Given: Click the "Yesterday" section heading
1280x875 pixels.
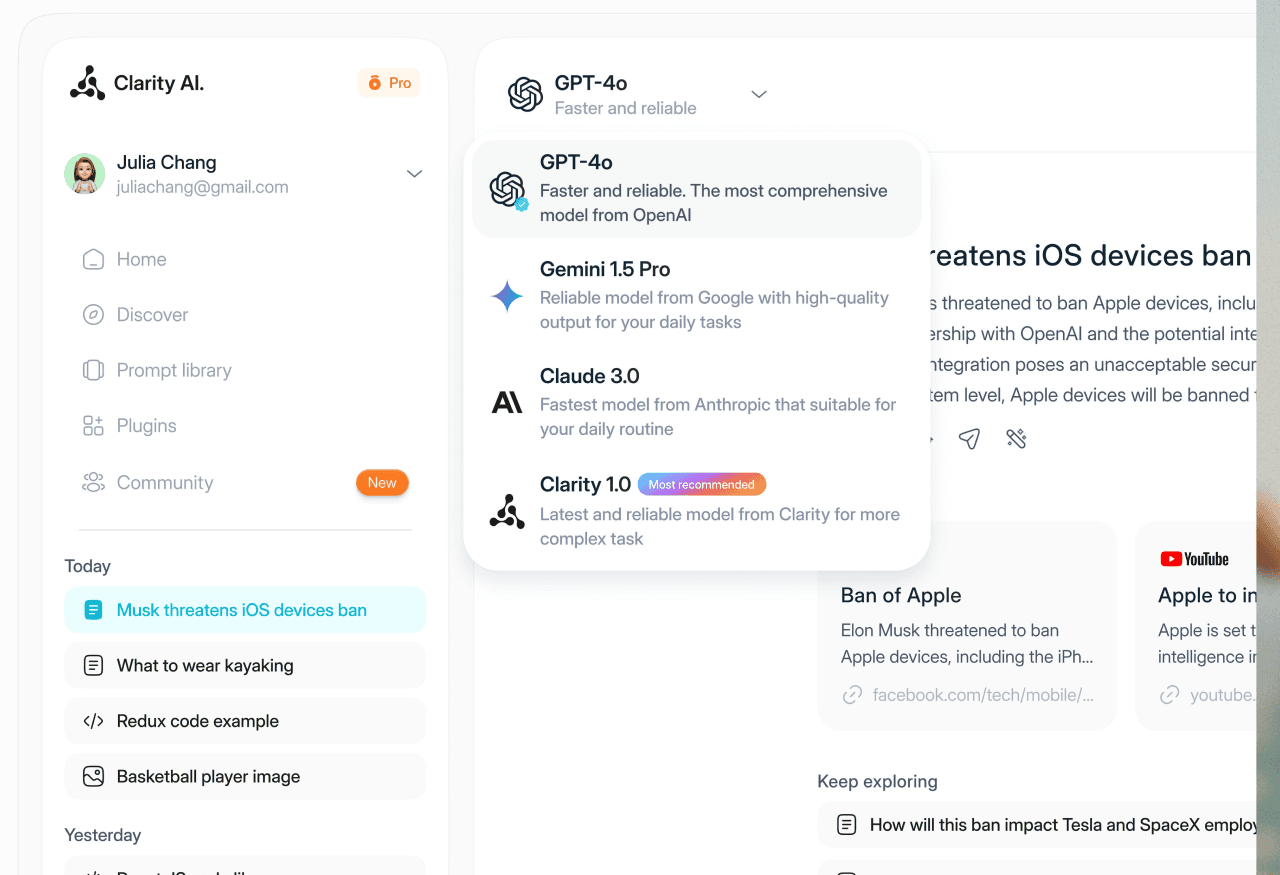Looking at the screenshot, I should (x=103, y=835).
